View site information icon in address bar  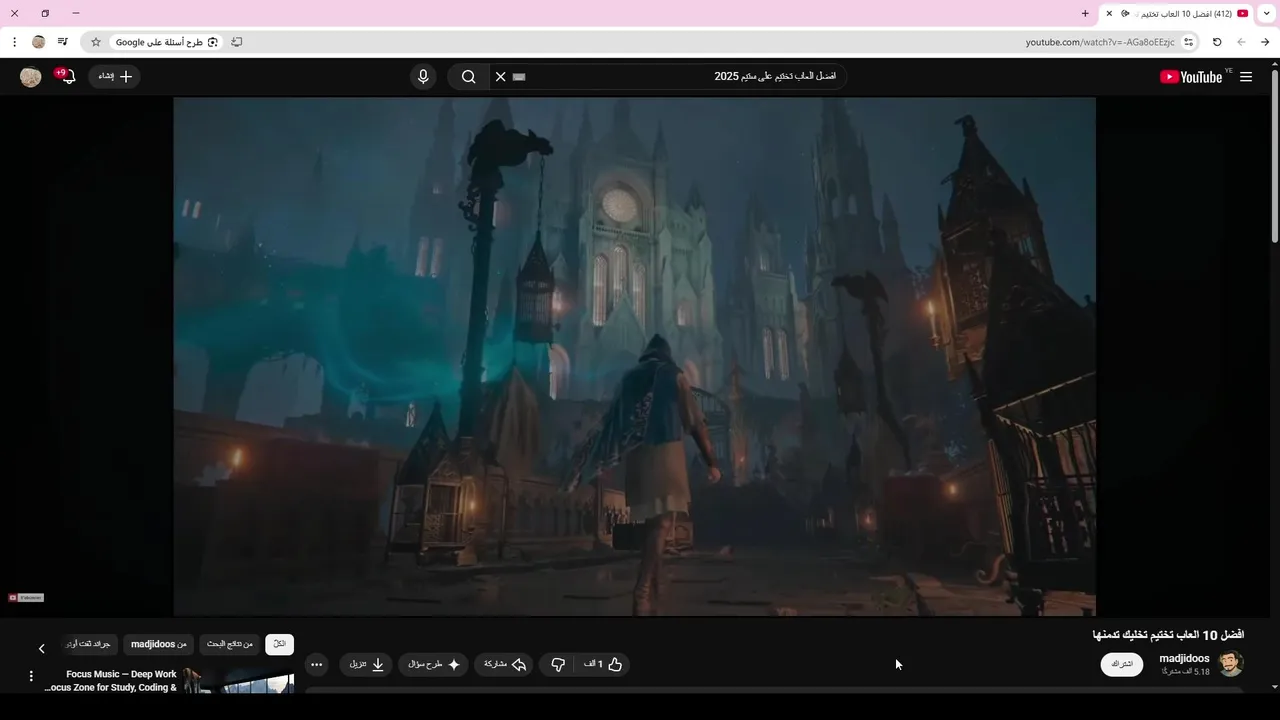coord(1188,42)
